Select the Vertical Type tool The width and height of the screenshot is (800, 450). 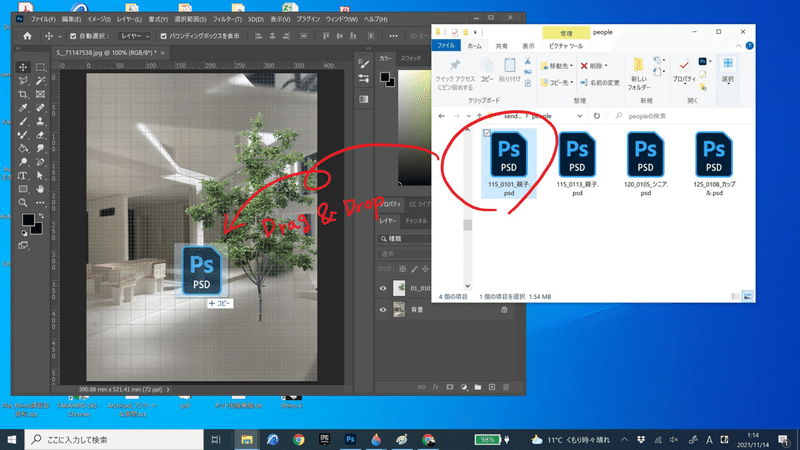[x=23, y=176]
